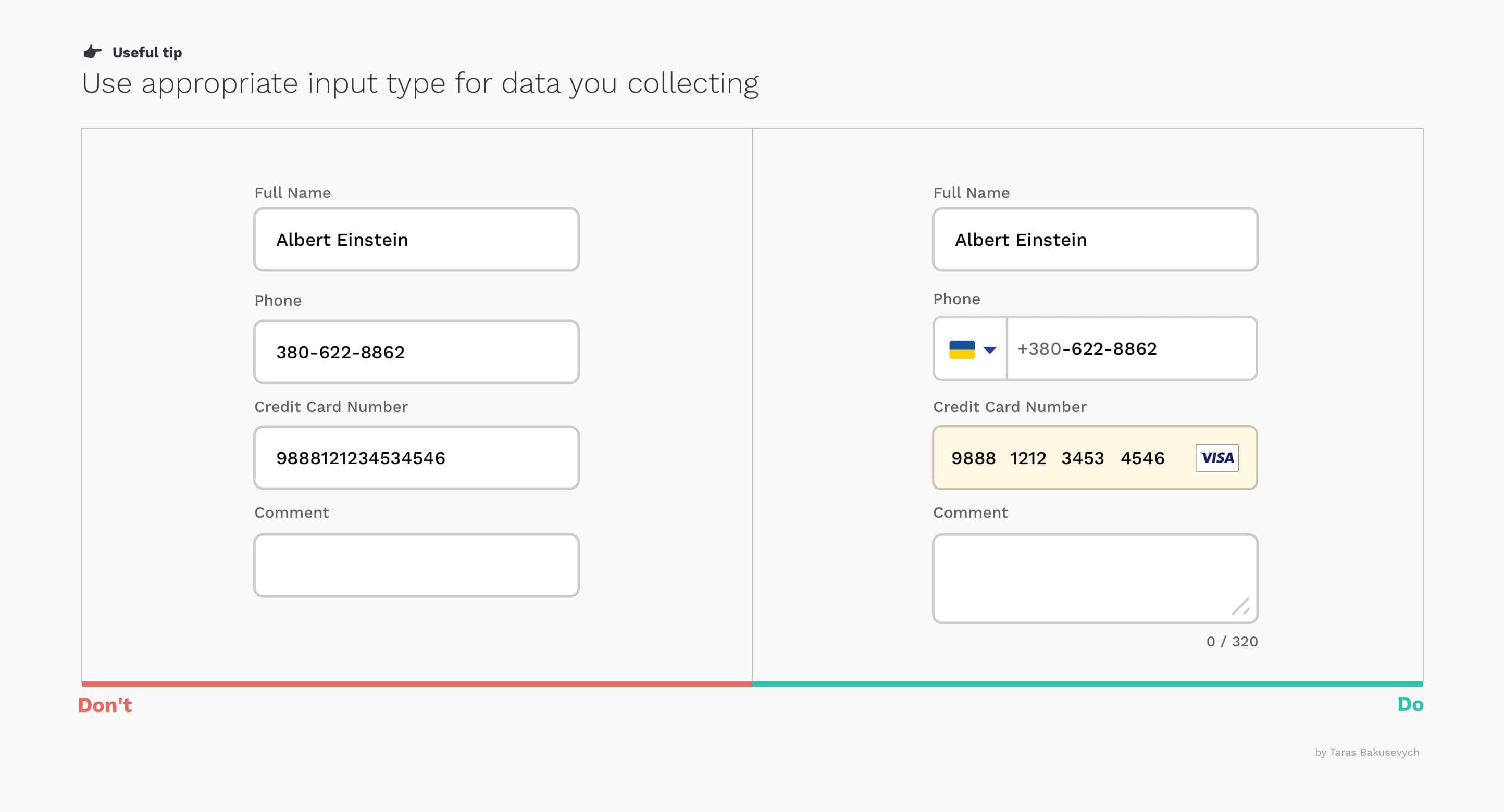Click the Useful tip heading text
1504x812 pixels.
click(x=147, y=53)
